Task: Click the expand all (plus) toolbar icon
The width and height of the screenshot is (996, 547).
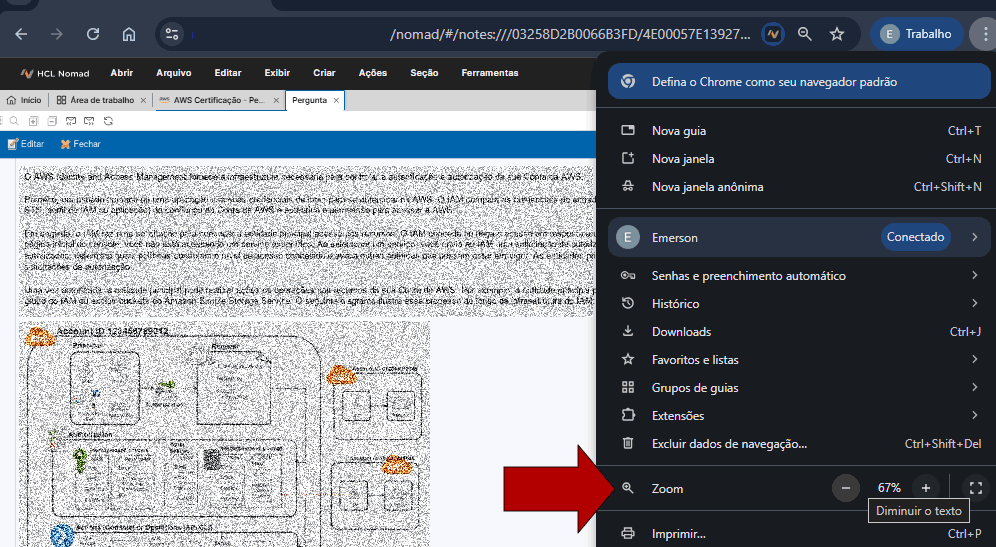Action: click(33, 121)
